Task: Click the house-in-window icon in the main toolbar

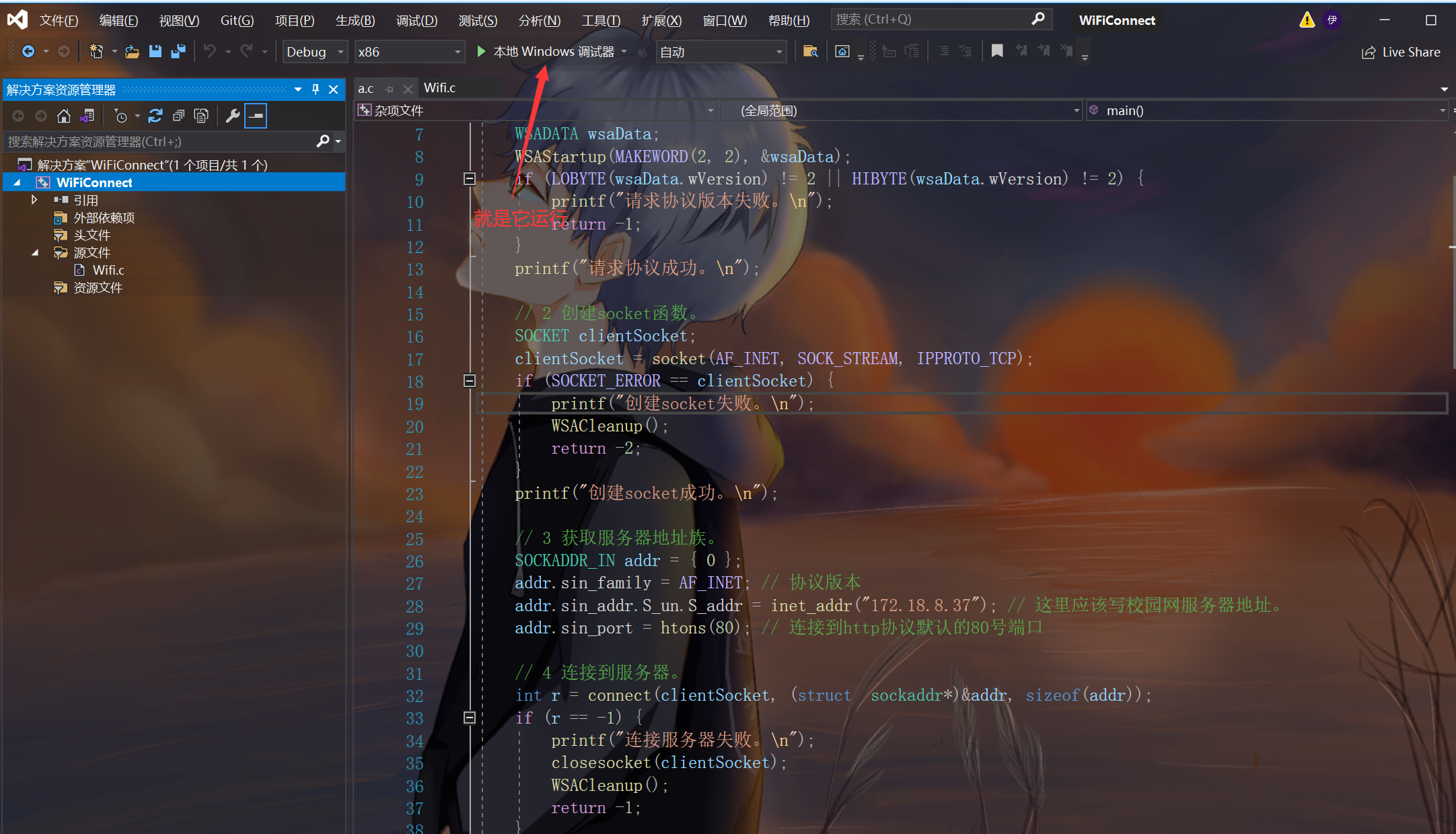Action: (x=842, y=51)
